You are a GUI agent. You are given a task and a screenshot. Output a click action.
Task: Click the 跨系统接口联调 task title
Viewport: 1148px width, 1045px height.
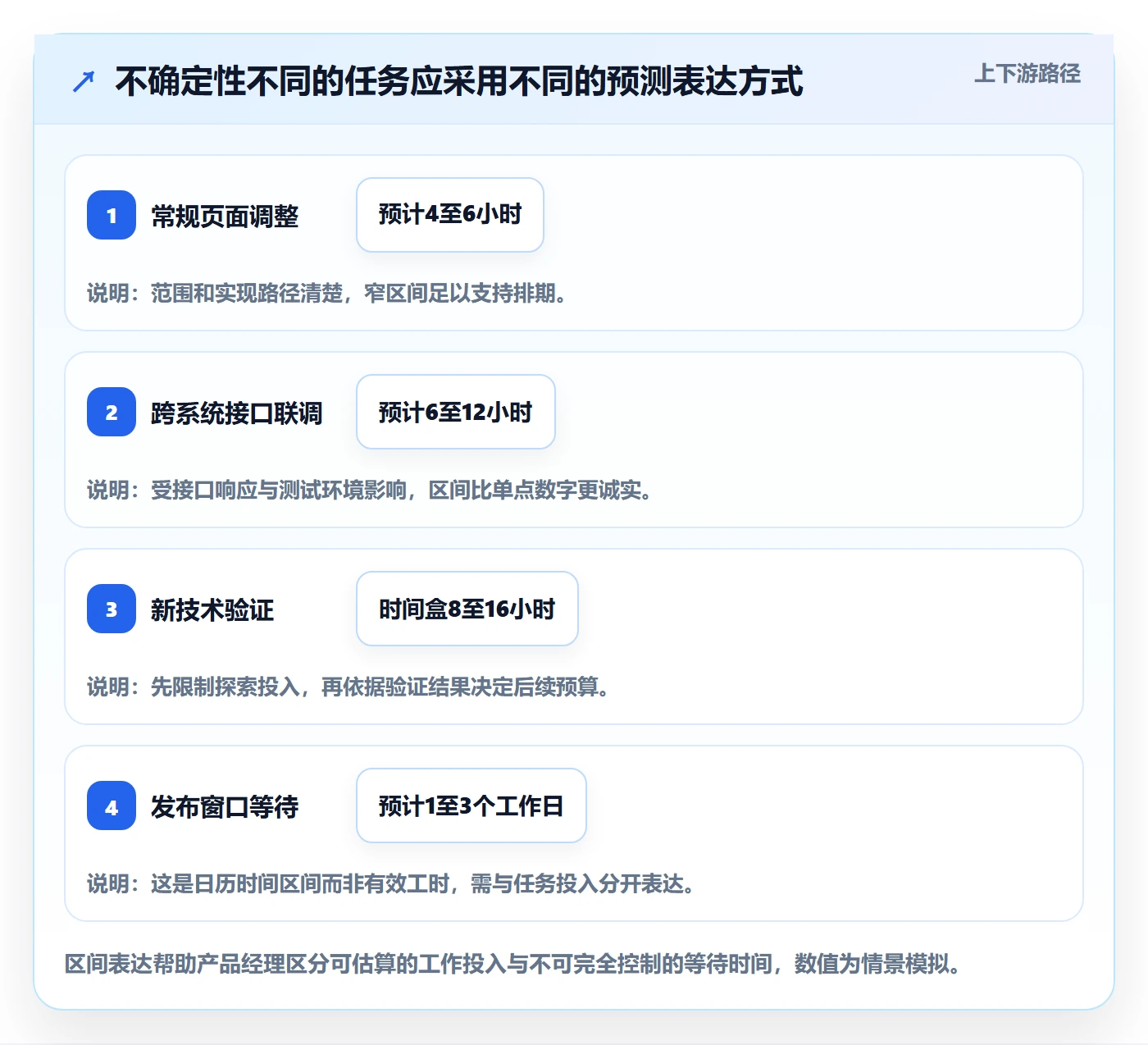(x=237, y=413)
